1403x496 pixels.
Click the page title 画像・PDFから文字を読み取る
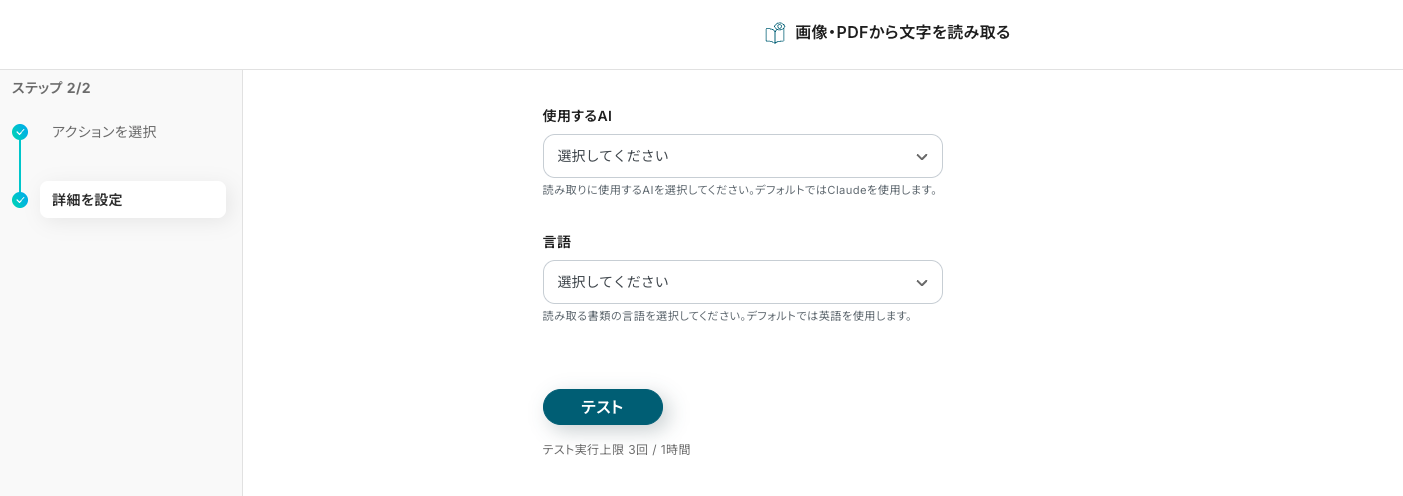[902, 33]
